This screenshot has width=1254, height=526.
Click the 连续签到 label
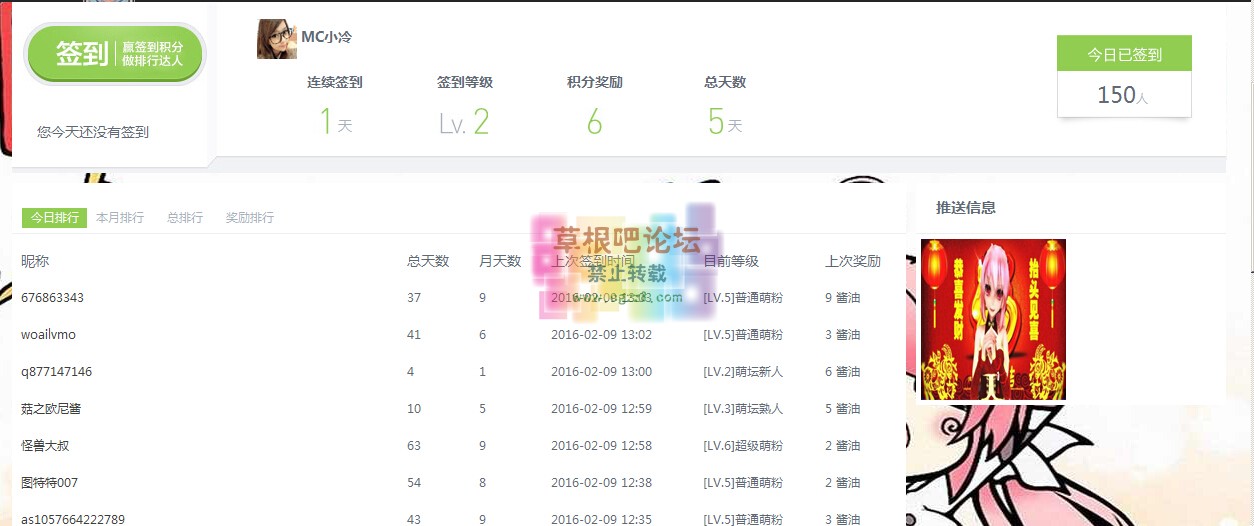pyautogui.click(x=335, y=82)
